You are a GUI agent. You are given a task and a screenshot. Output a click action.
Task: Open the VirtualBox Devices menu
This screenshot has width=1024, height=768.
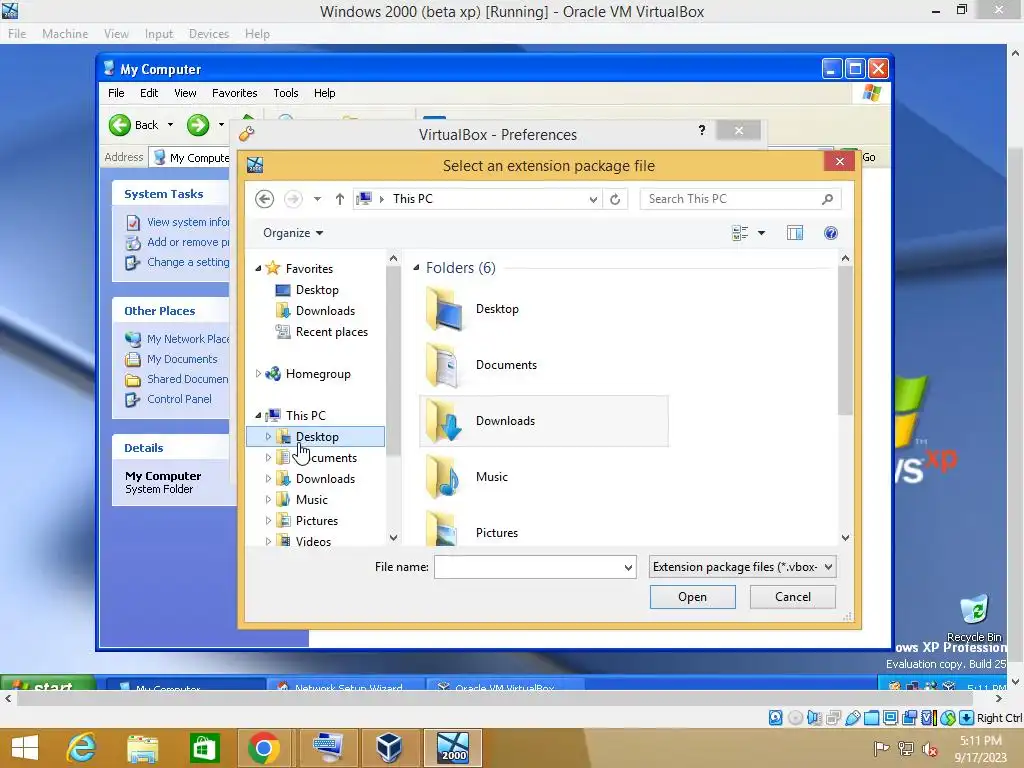pyautogui.click(x=209, y=34)
